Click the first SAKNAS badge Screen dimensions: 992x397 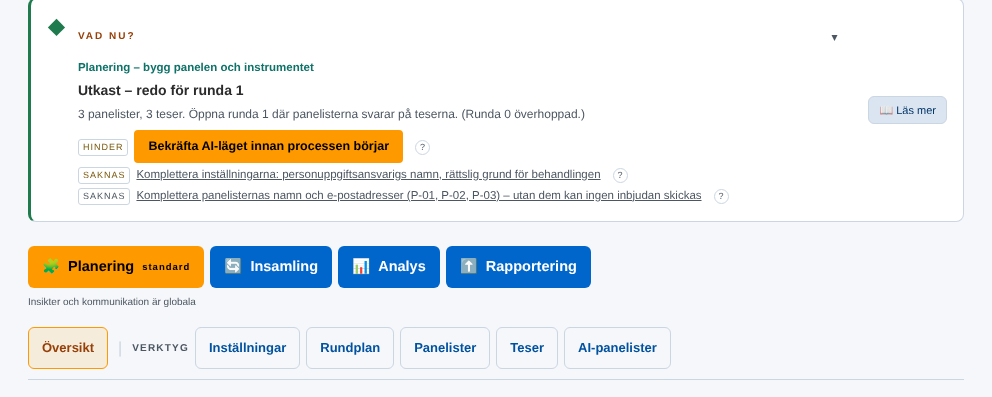tap(104, 175)
